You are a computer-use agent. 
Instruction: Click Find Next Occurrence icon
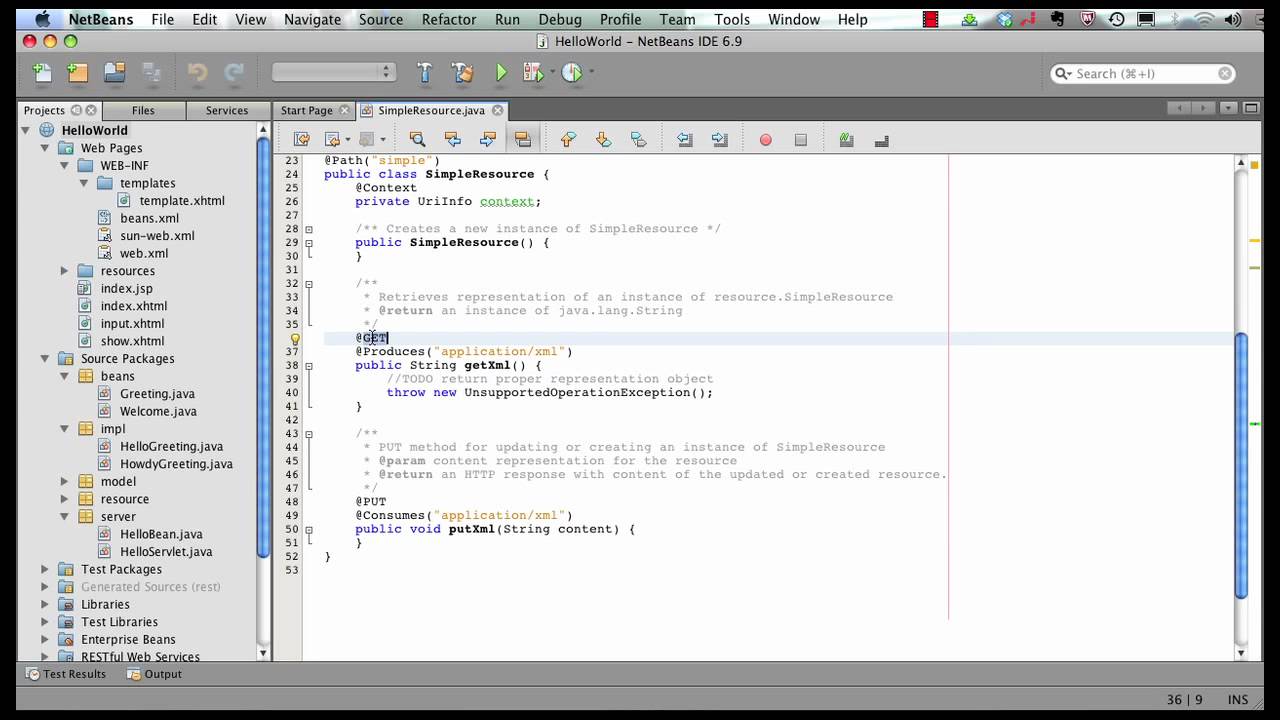488,140
